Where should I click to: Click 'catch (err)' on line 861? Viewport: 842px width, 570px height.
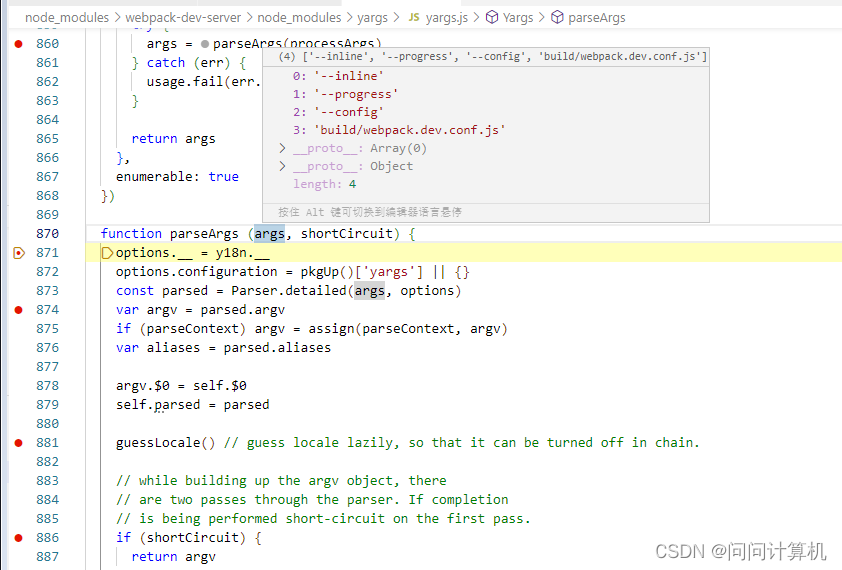tap(188, 63)
